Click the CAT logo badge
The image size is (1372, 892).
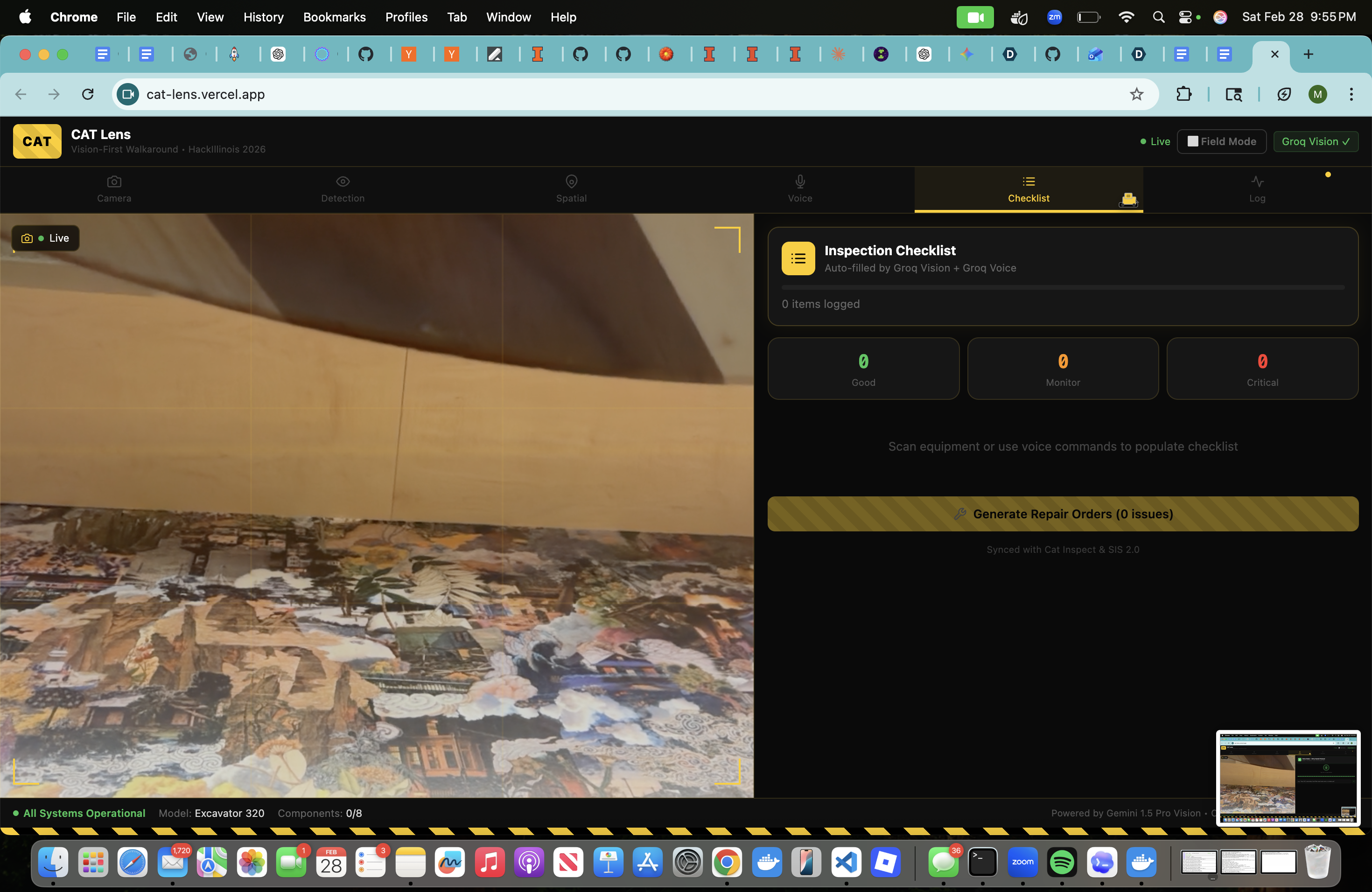click(37, 141)
